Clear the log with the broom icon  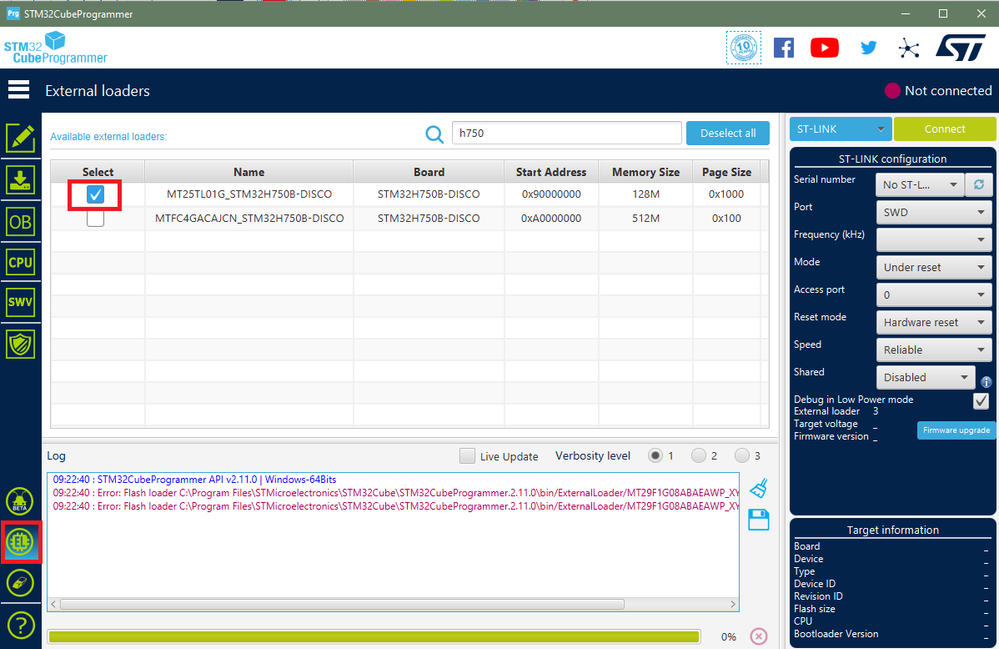pyautogui.click(x=759, y=489)
